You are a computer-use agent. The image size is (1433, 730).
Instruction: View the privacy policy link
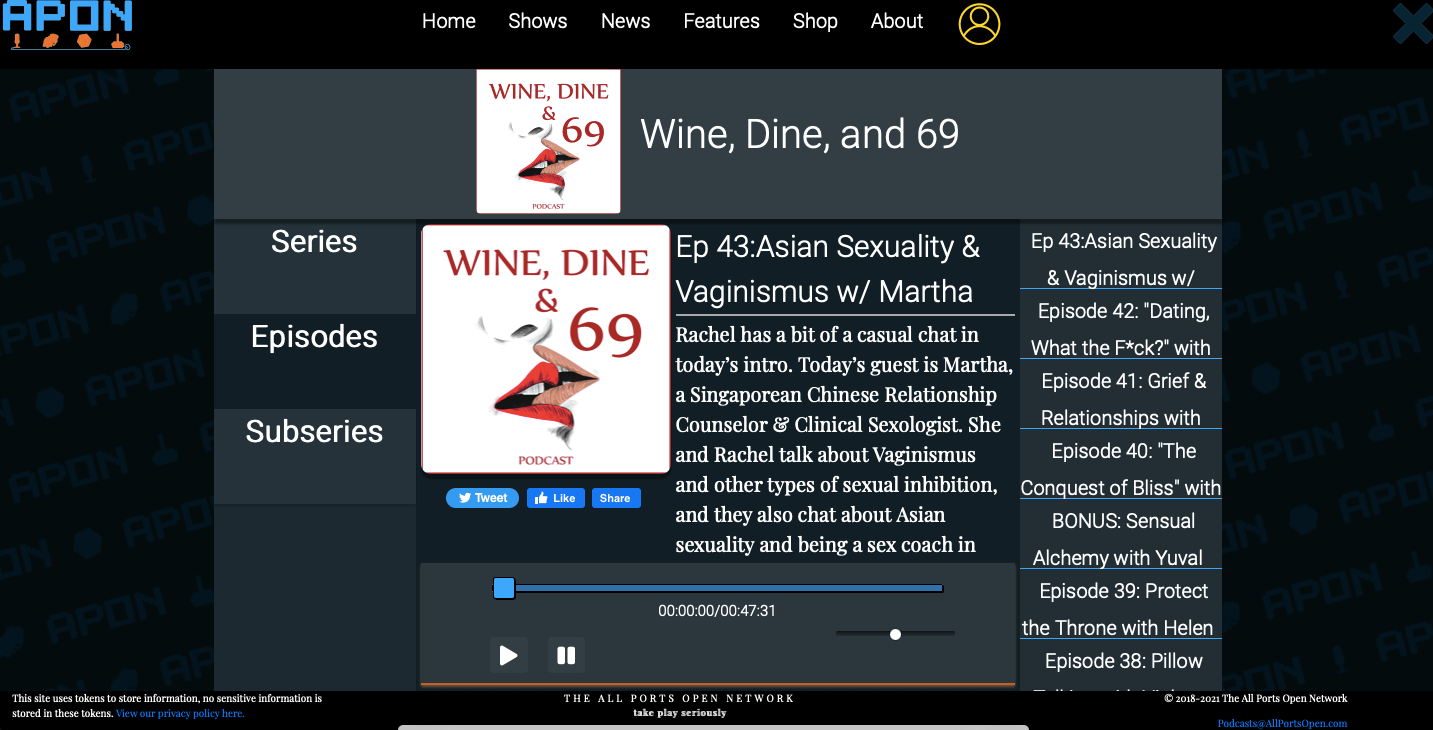180,714
